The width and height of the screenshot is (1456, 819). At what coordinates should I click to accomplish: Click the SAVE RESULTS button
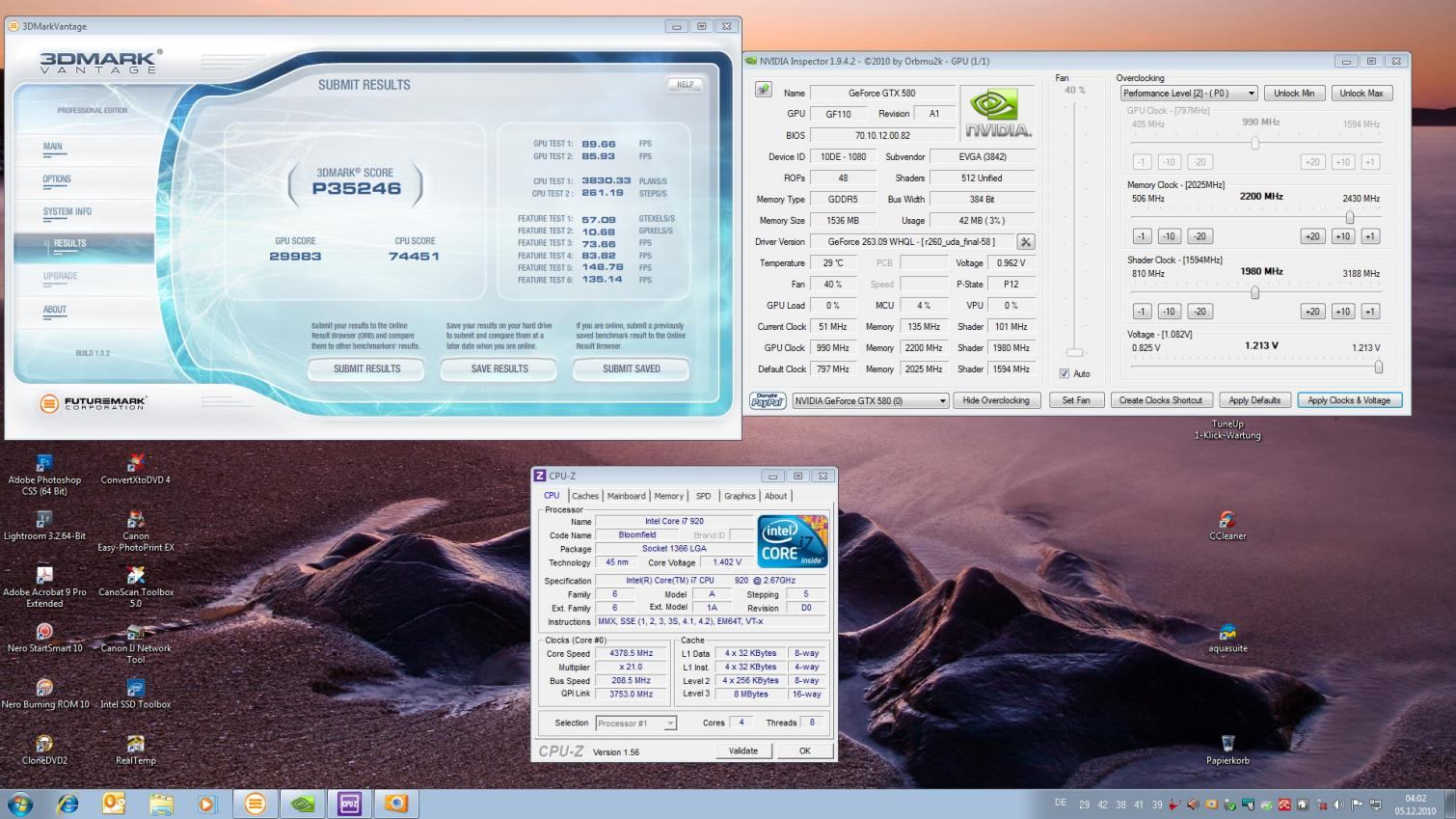point(499,369)
